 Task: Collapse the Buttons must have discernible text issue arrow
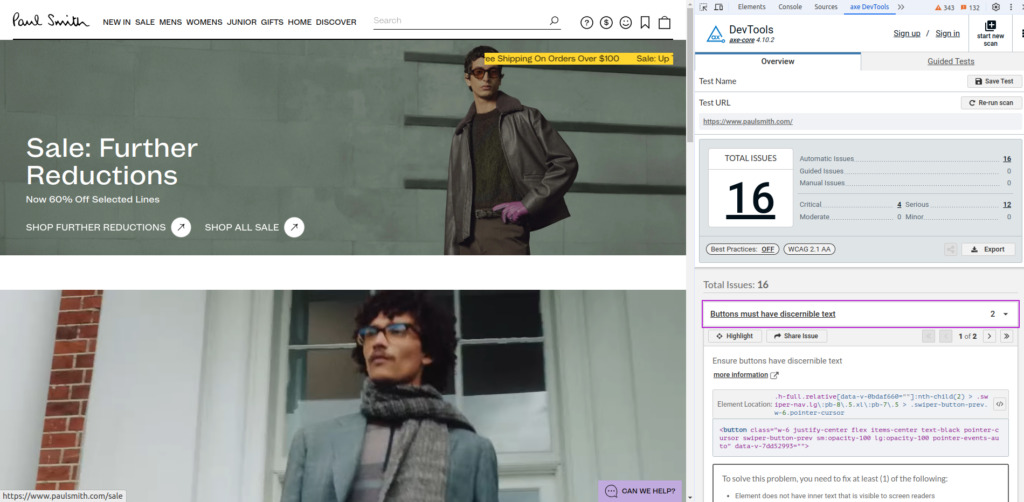click(x=1006, y=315)
